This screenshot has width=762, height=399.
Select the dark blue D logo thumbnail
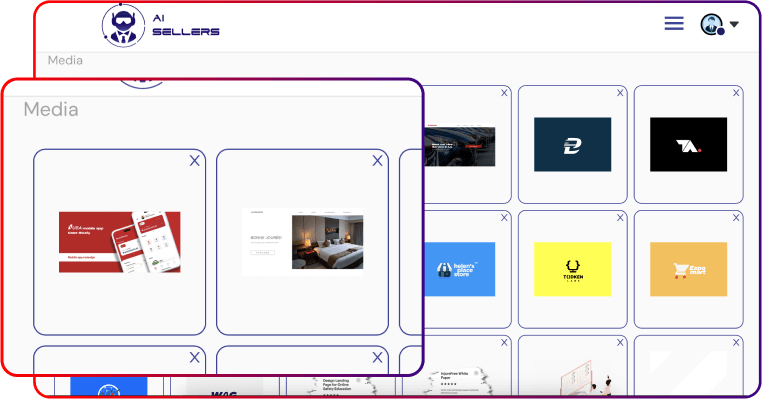[x=572, y=144]
